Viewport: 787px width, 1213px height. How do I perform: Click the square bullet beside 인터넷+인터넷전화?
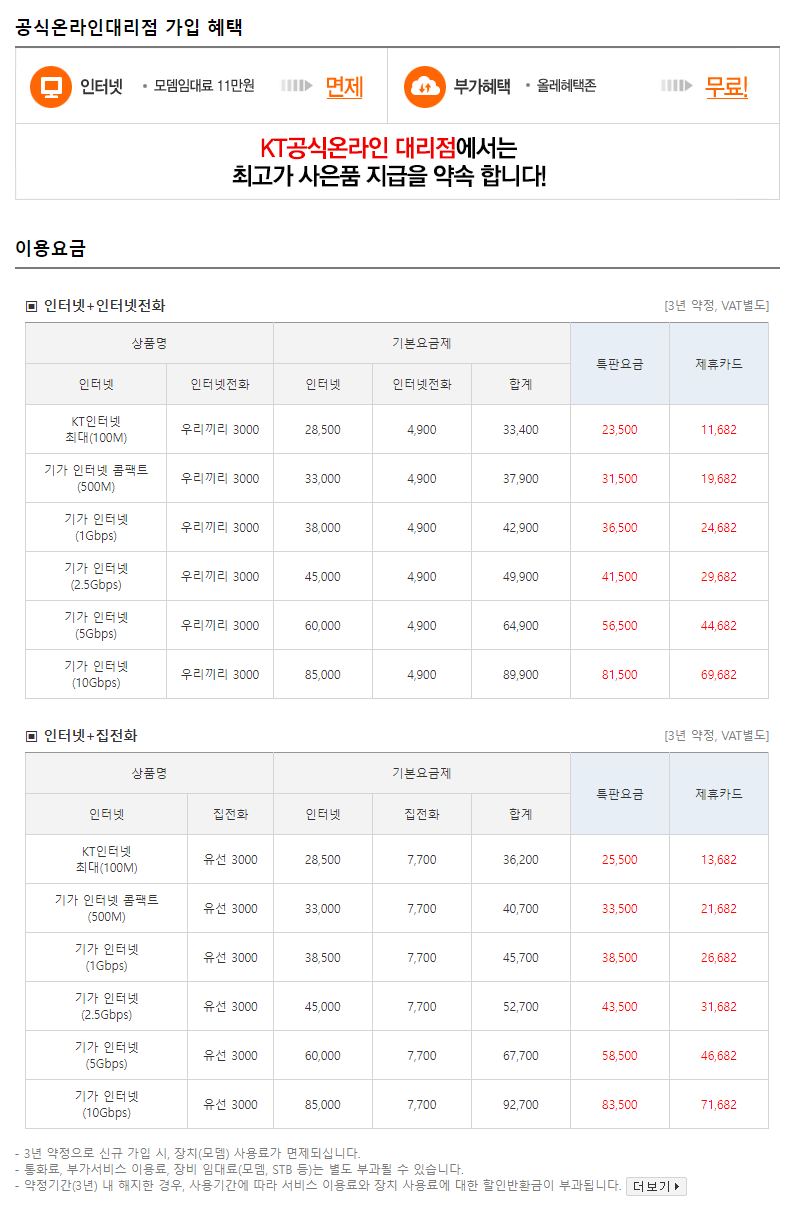(x=31, y=306)
